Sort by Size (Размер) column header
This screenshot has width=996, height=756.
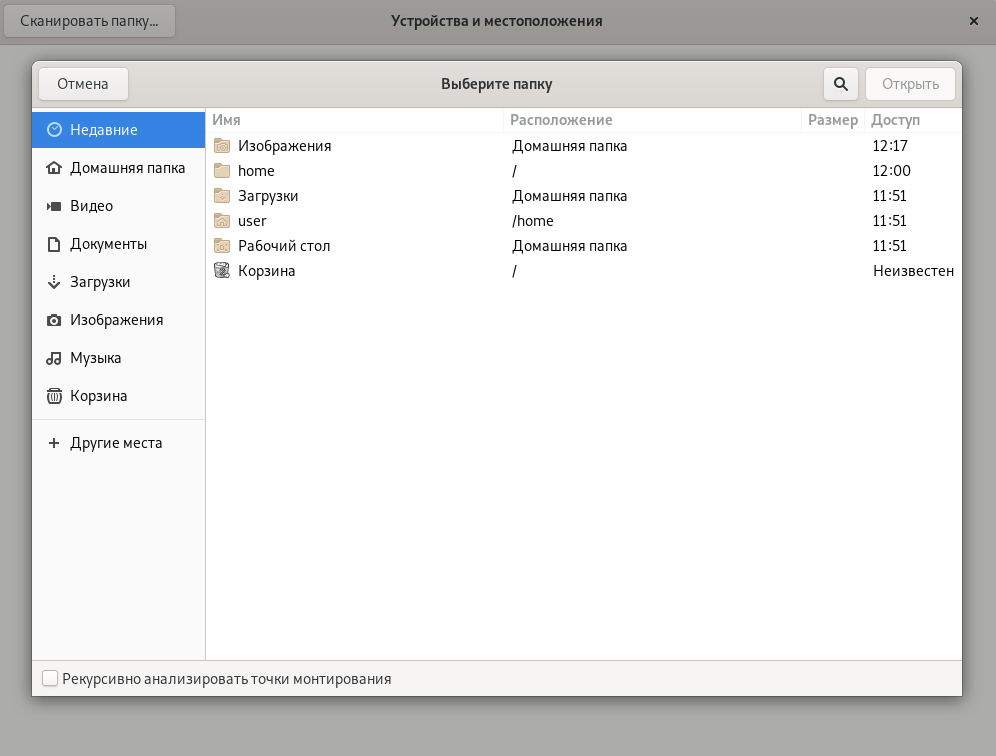point(832,120)
